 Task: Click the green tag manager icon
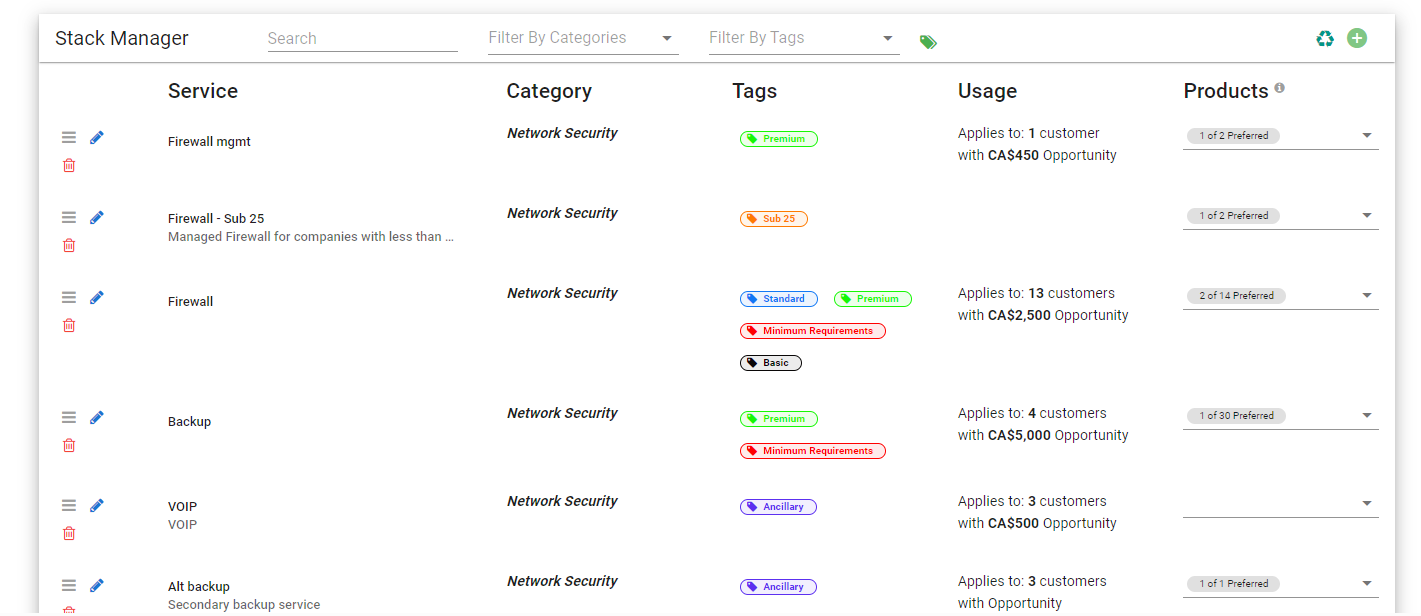click(x=928, y=41)
